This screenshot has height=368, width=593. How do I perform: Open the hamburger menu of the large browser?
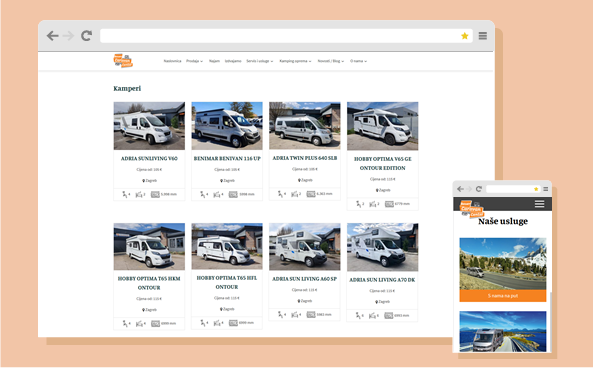point(483,36)
